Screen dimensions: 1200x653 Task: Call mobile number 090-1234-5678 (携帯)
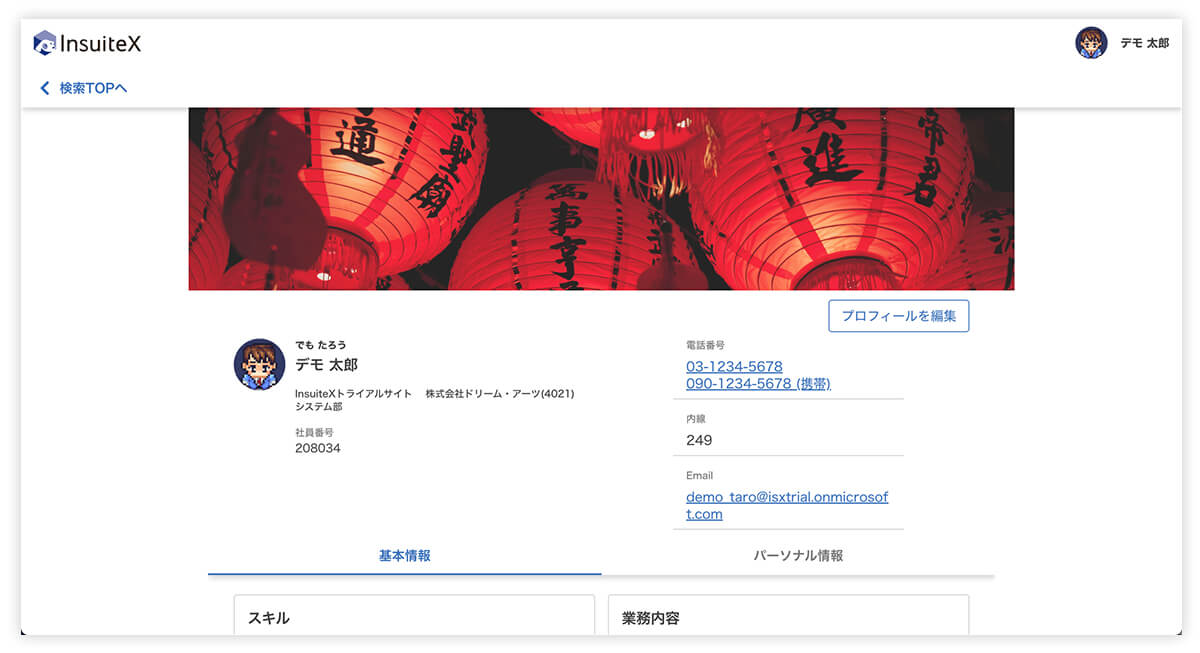coord(758,384)
